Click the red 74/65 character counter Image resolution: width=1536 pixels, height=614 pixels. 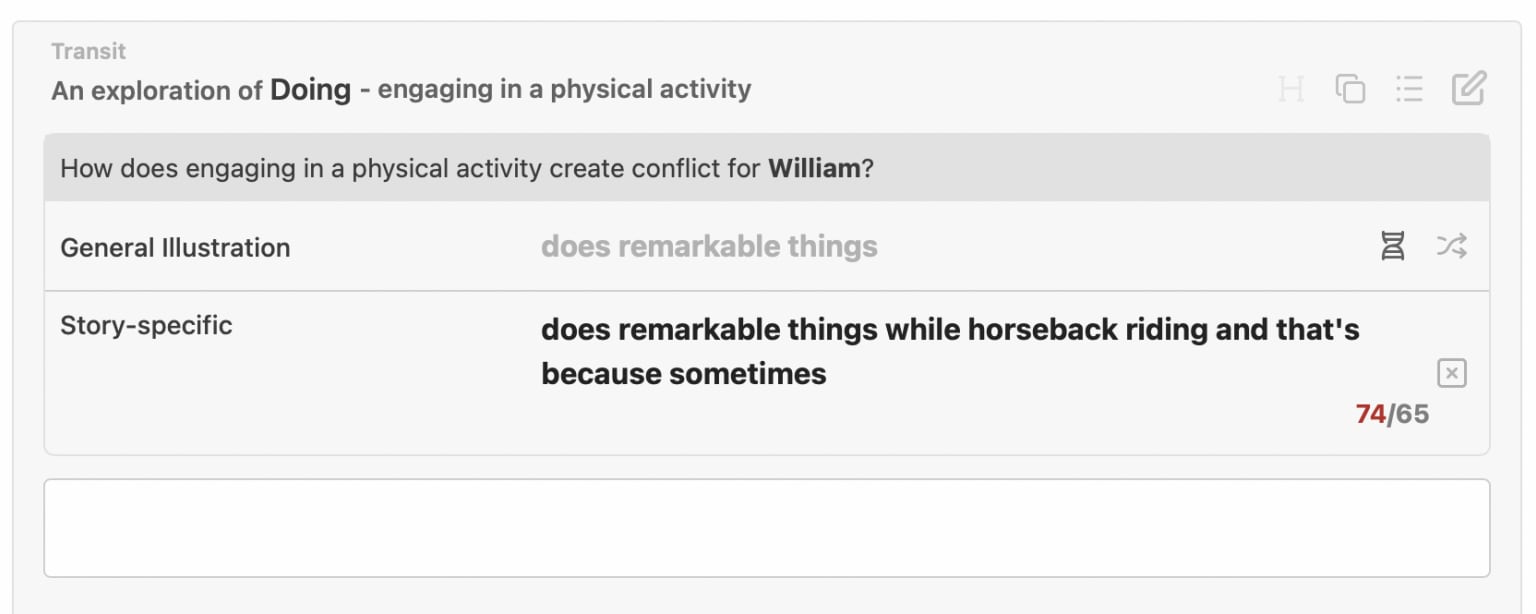pos(1392,414)
